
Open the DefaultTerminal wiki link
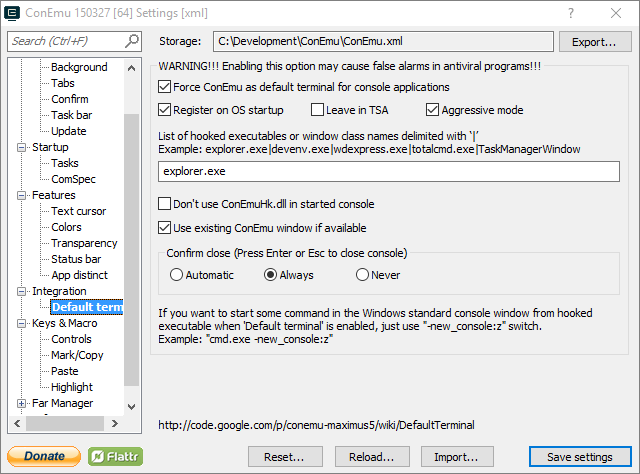click(316, 425)
